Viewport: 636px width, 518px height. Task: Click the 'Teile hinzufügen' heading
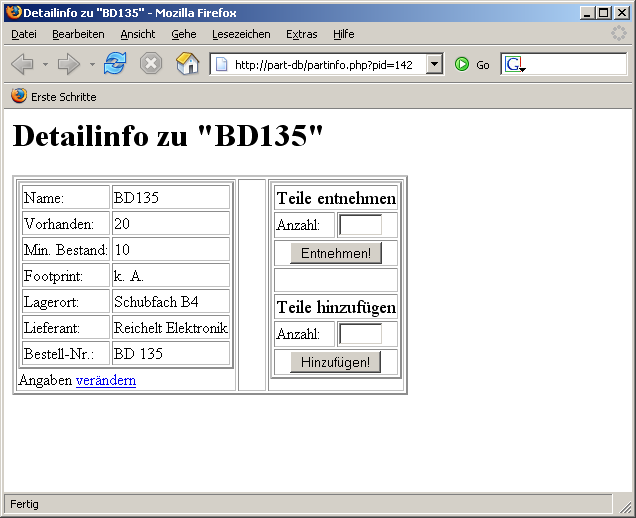pos(336,307)
